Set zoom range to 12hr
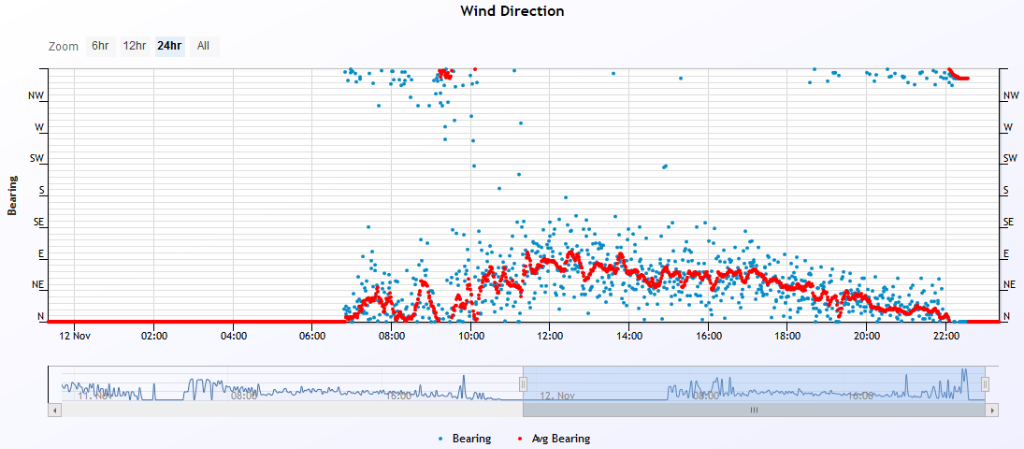Image resolution: width=1024 pixels, height=449 pixels. pyautogui.click(x=135, y=46)
